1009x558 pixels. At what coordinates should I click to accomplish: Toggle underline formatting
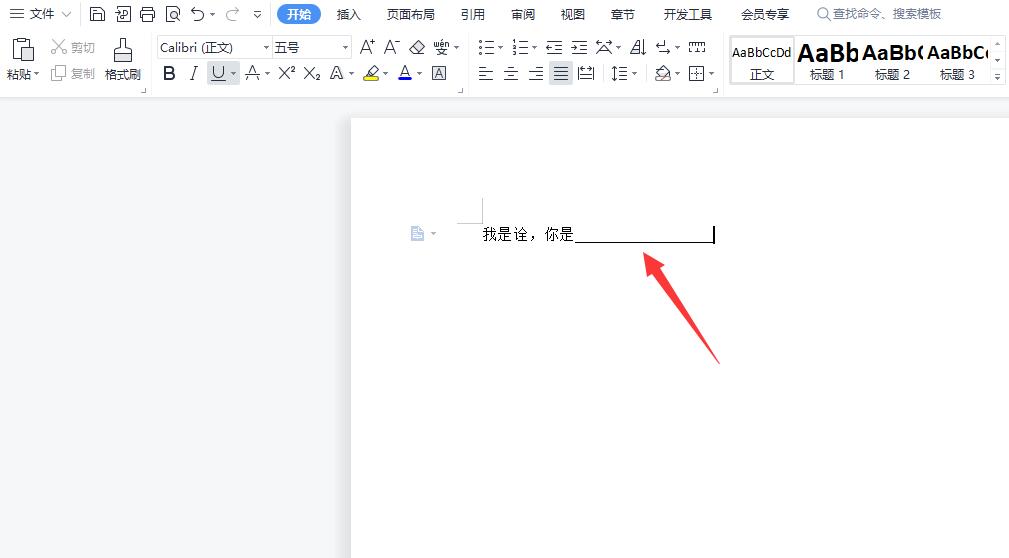(218, 73)
